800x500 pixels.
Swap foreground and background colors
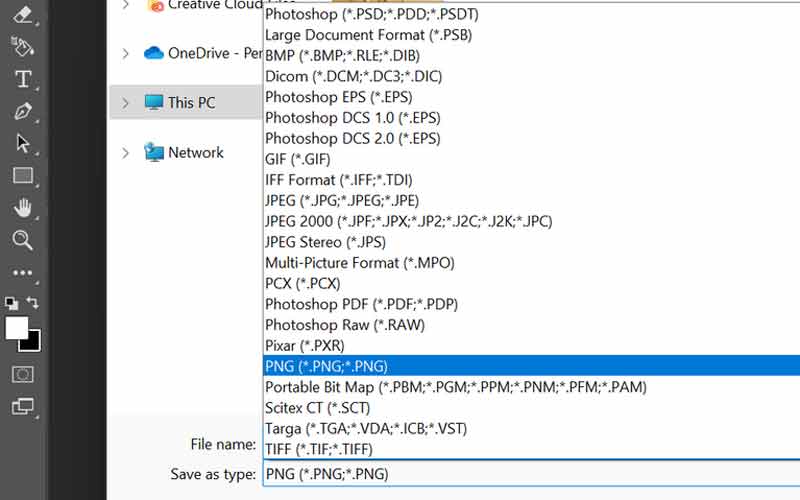(34, 302)
